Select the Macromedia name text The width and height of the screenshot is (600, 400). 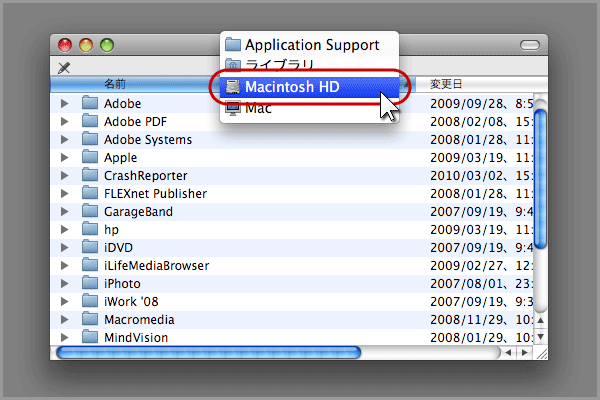click(x=139, y=320)
